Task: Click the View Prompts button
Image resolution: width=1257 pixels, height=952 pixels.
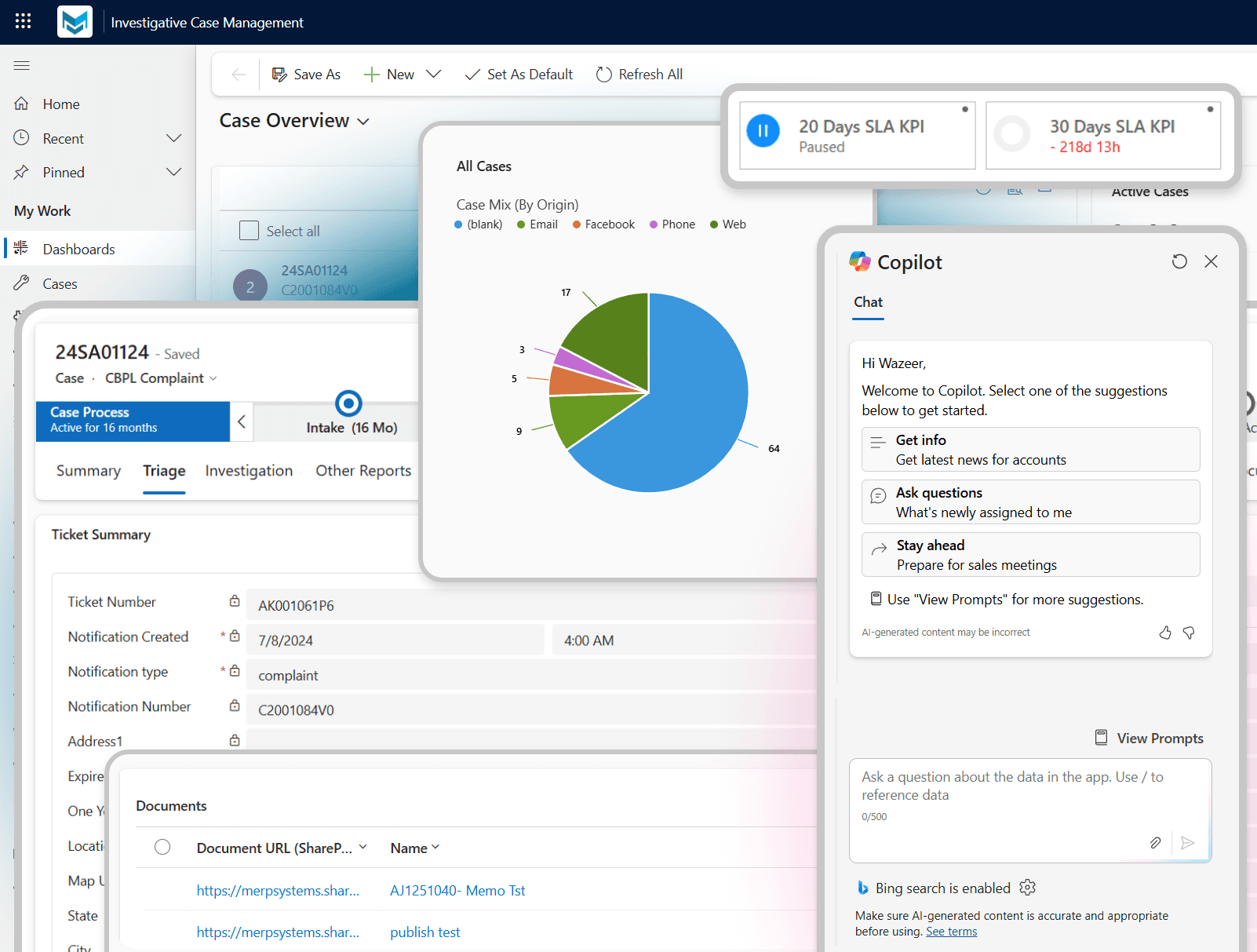Action: (1150, 739)
